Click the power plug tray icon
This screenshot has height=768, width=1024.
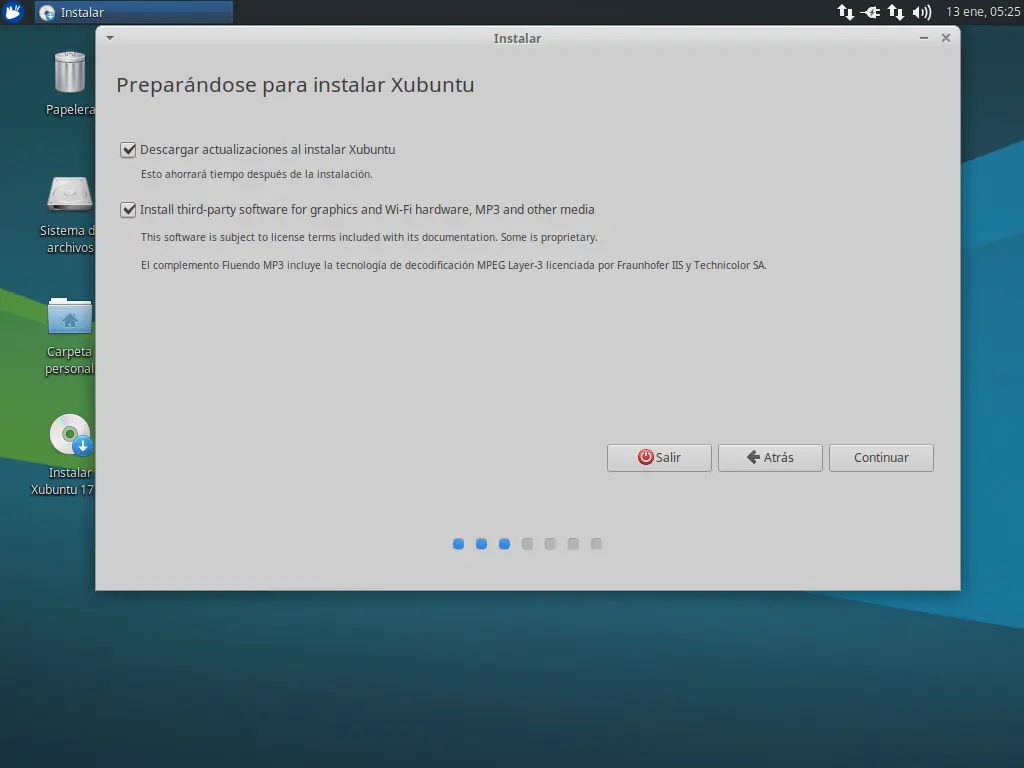pos(871,12)
